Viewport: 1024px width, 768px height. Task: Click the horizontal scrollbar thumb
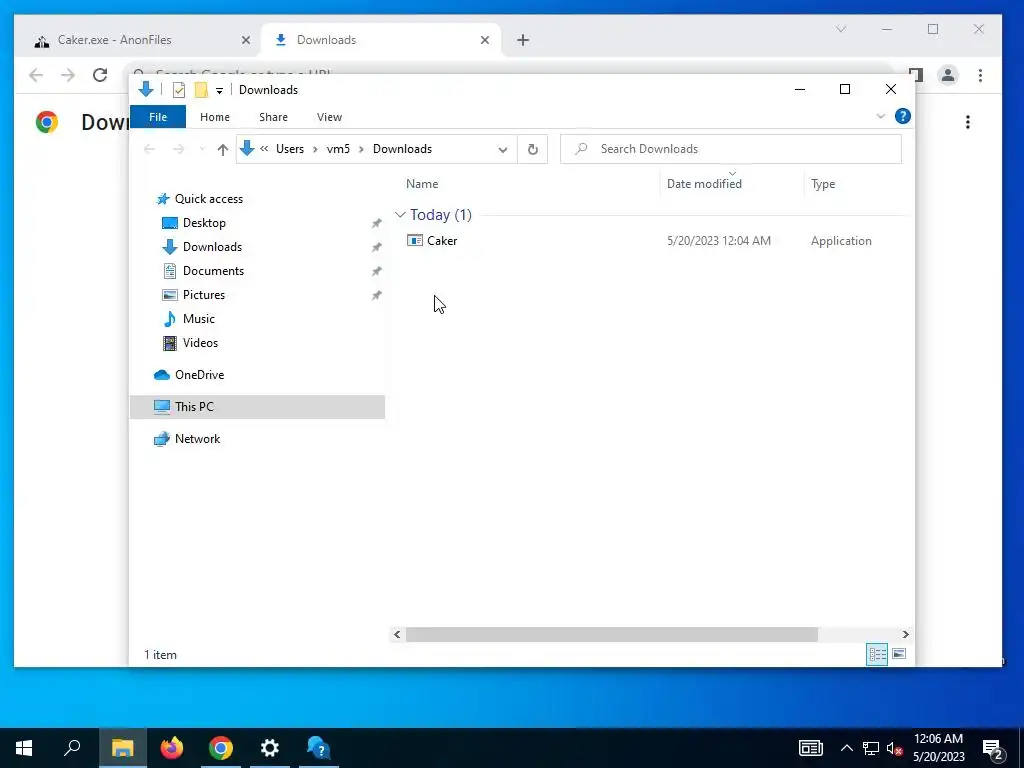612,634
